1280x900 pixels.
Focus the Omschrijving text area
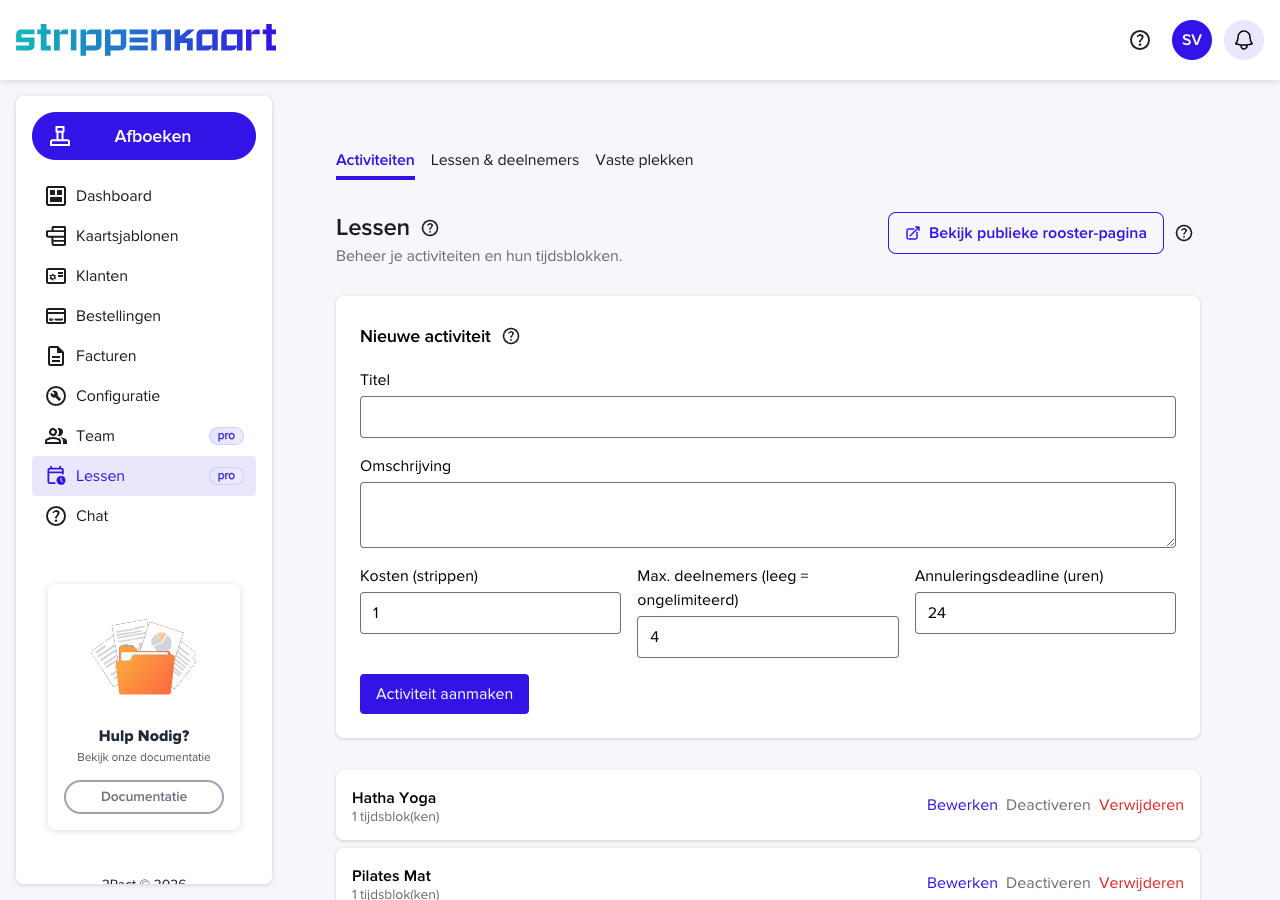click(768, 515)
